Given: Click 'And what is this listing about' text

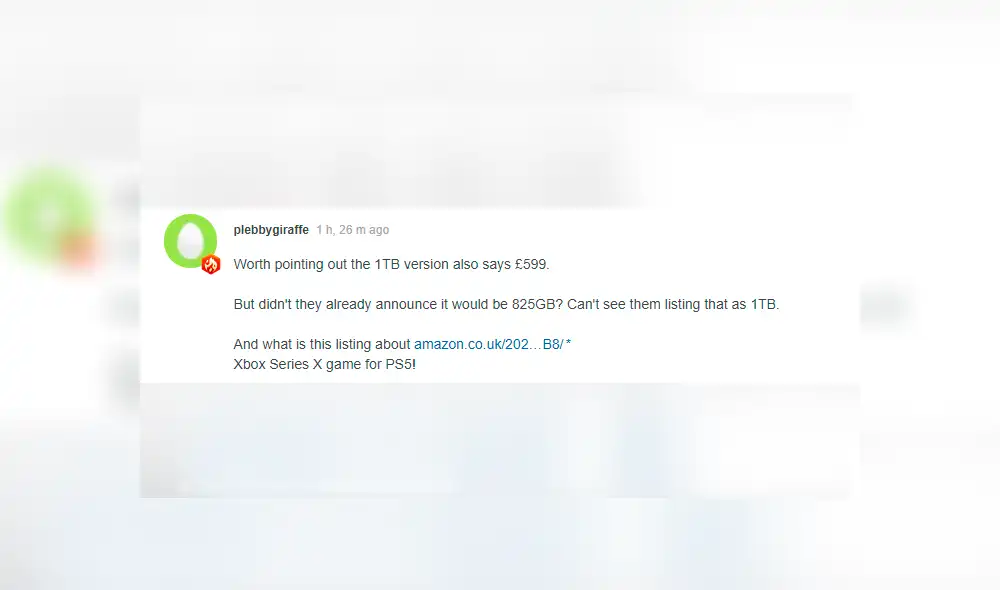Looking at the screenshot, I should coord(321,344).
